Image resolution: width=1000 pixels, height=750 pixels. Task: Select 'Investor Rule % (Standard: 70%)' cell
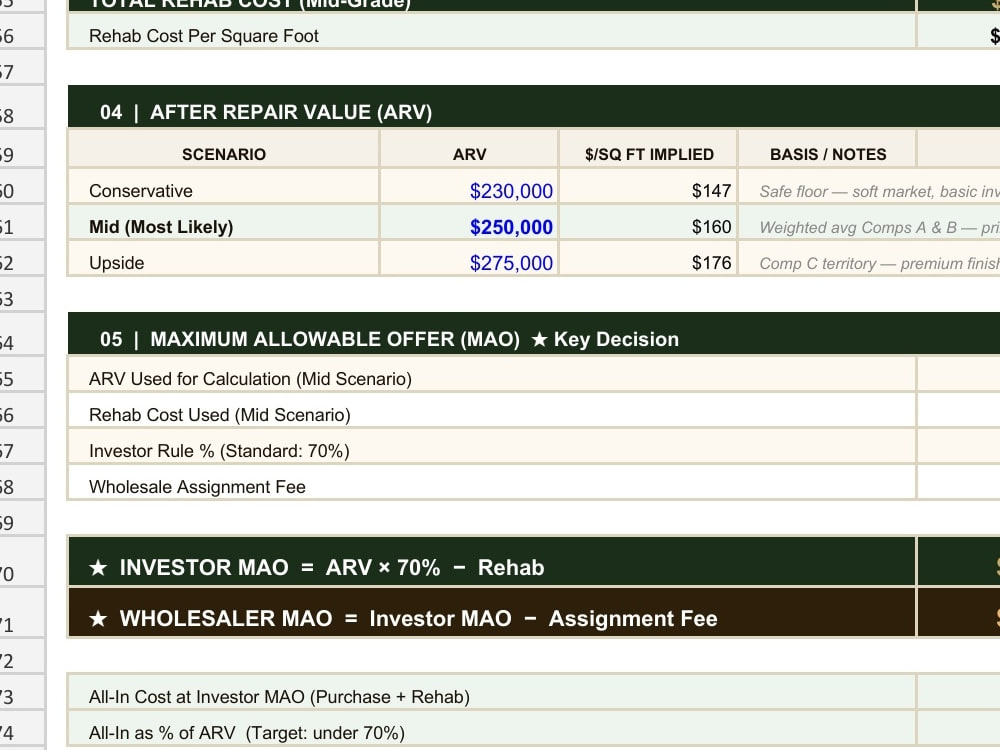point(492,446)
